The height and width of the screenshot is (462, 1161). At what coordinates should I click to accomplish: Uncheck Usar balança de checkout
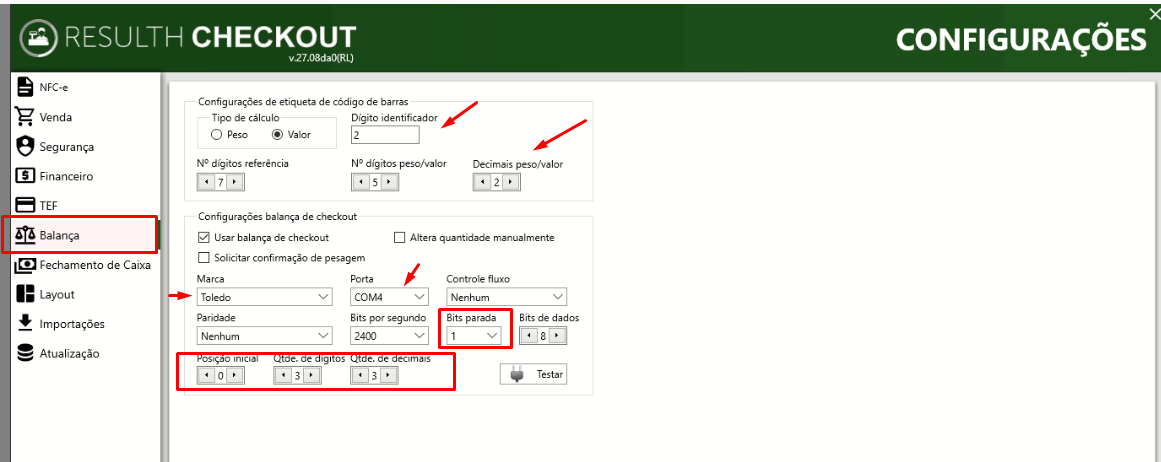(204, 238)
